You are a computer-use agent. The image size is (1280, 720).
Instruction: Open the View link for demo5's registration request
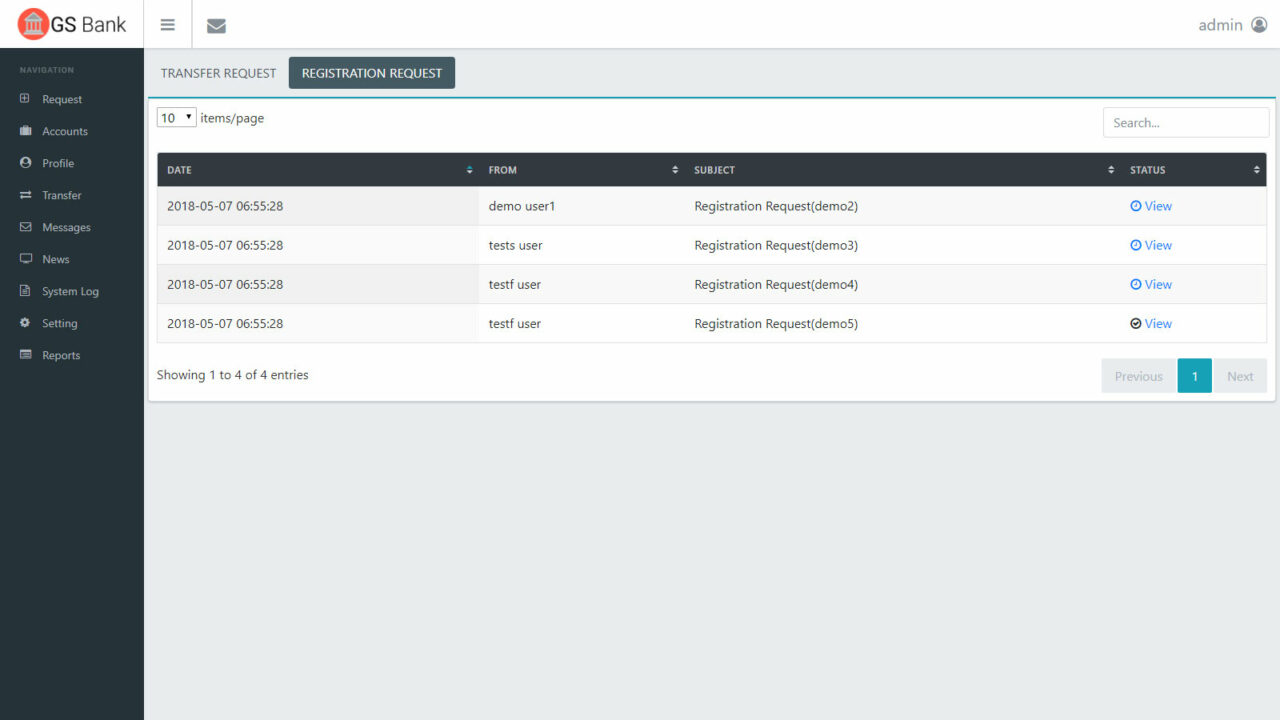point(1151,323)
